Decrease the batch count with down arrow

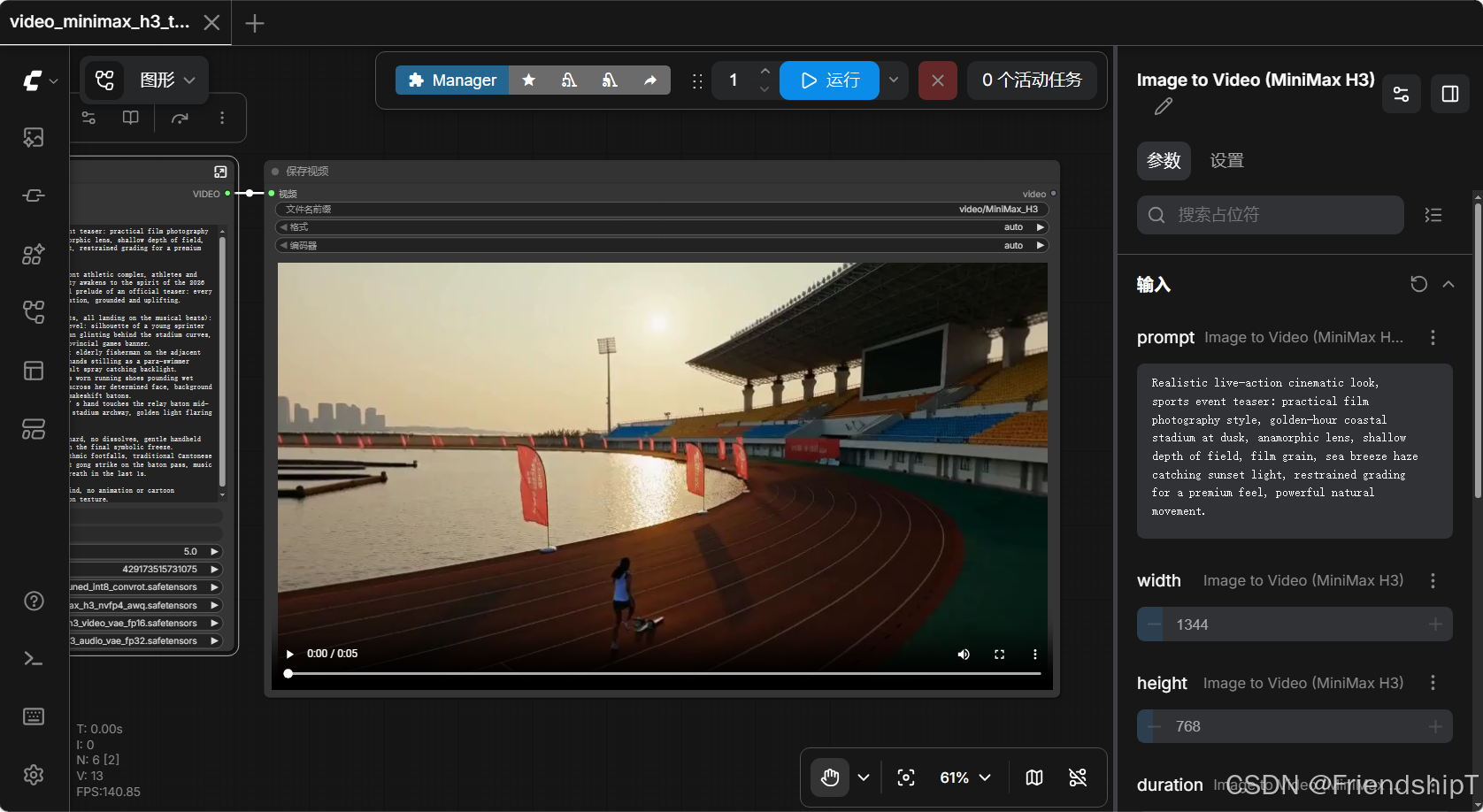(x=765, y=89)
